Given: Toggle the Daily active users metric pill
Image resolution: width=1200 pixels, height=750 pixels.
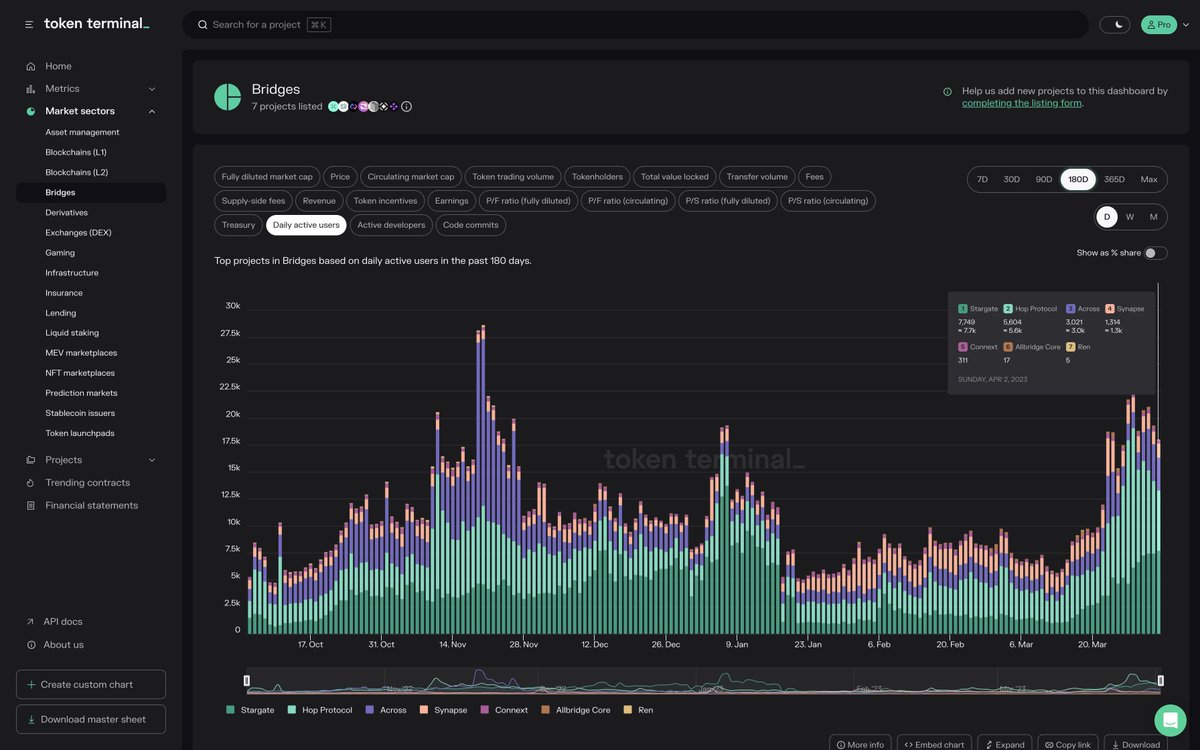Looking at the screenshot, I should (x=306, y=223).
